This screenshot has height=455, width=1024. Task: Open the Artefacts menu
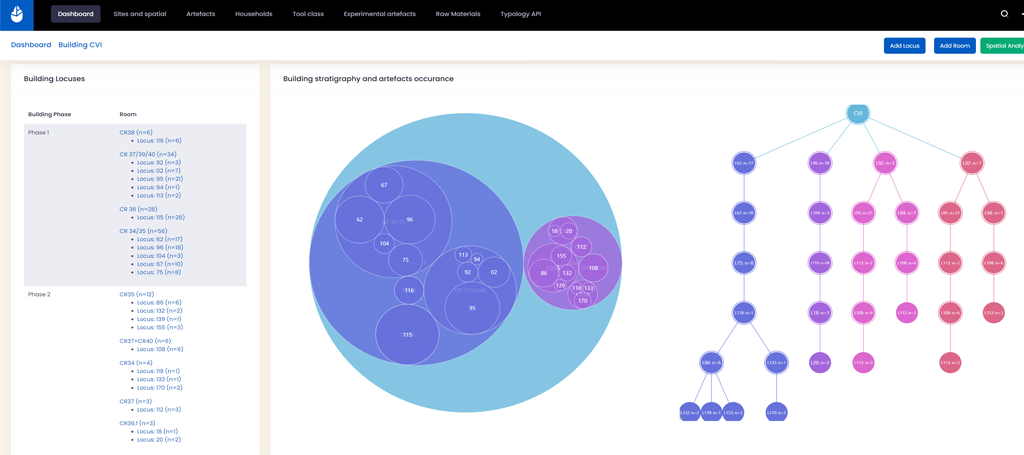(200, 15)
